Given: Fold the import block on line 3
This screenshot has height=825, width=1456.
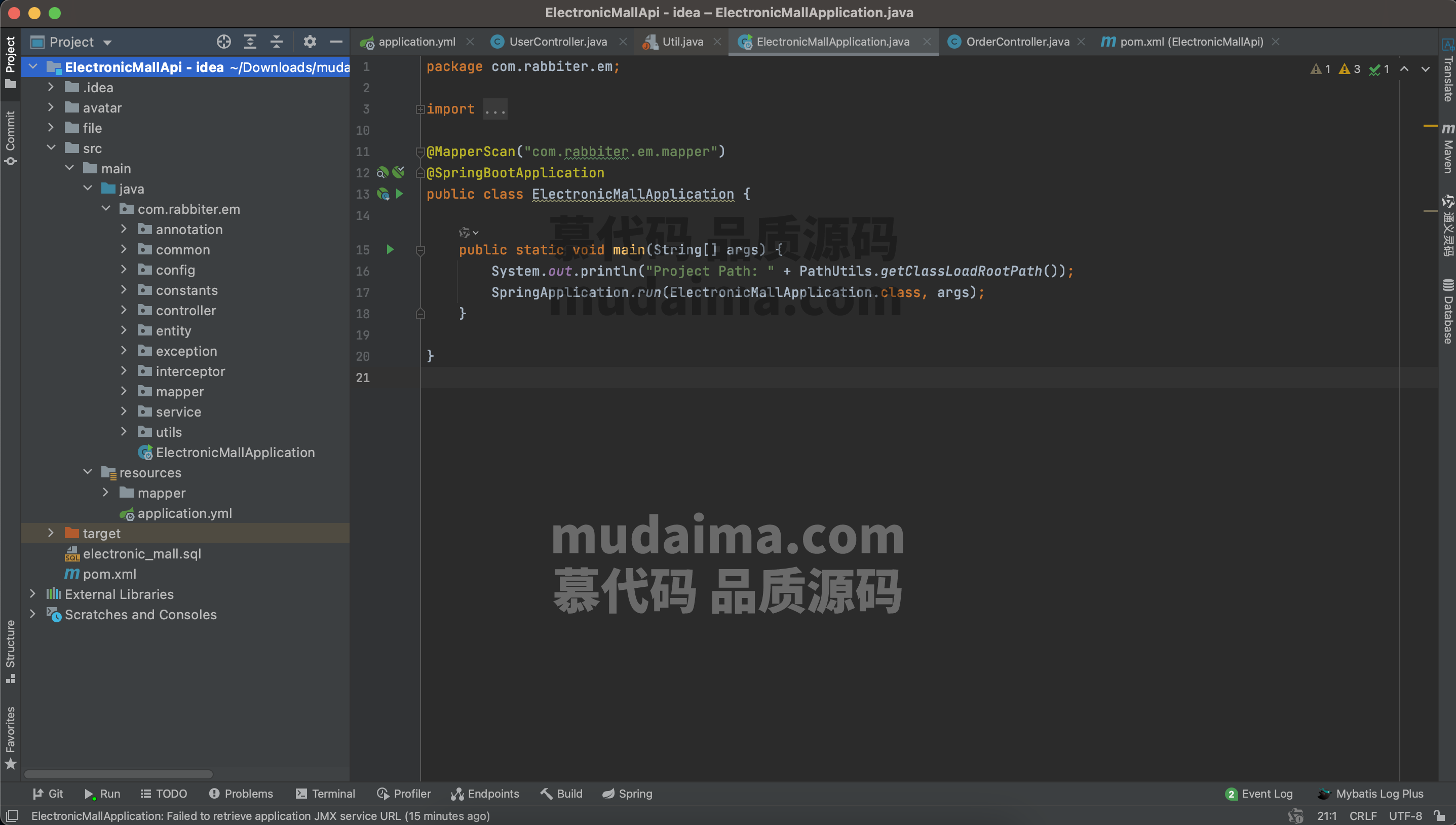Looking at the screenshot, I should pyautogui.click(x=420, y=109).
